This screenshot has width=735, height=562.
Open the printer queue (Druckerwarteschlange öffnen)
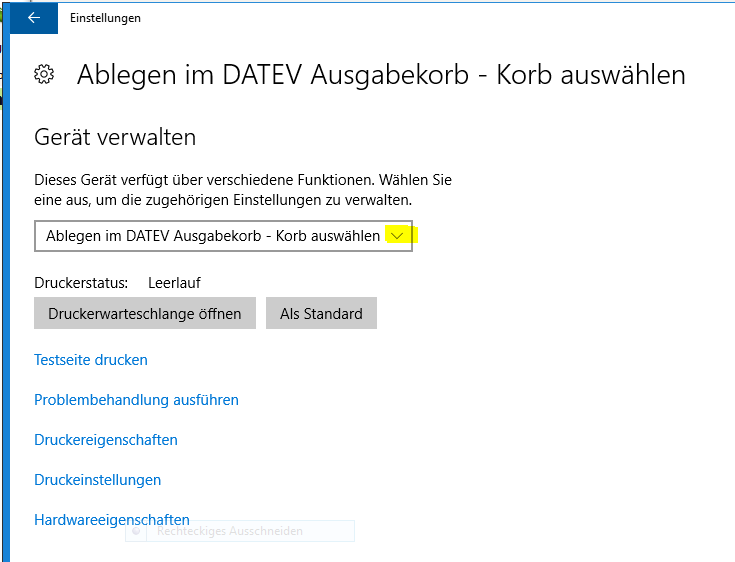pyautogui.click(x=145, y=313)
